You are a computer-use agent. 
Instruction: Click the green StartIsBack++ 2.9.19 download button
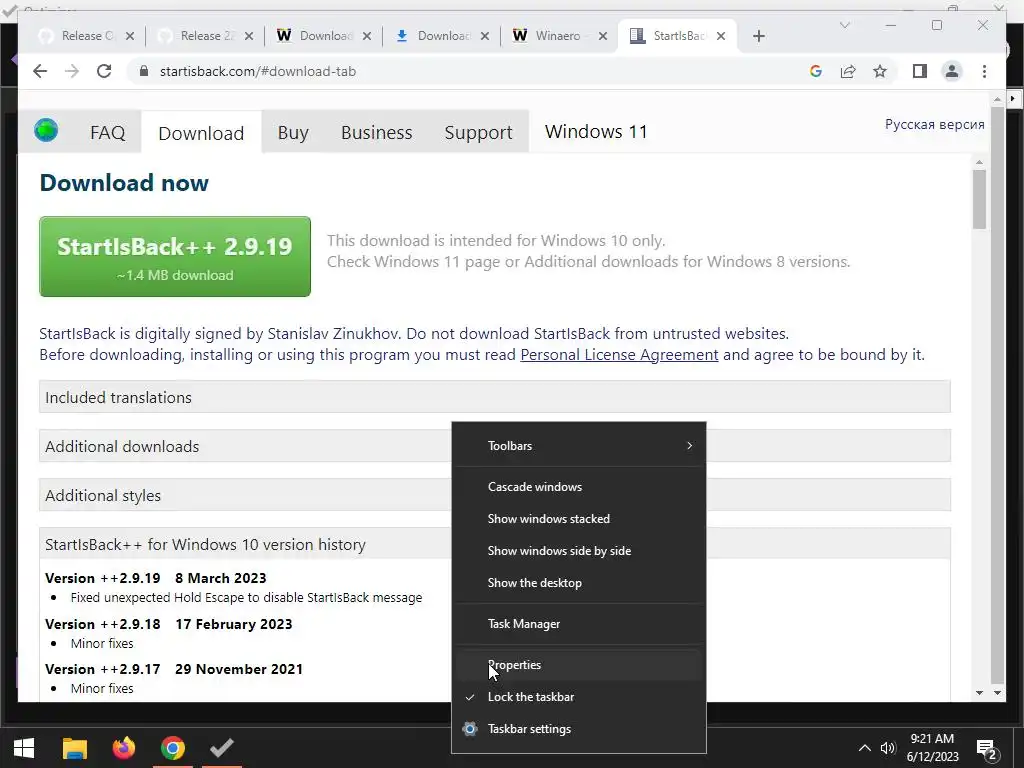click(x=175, y=257)
